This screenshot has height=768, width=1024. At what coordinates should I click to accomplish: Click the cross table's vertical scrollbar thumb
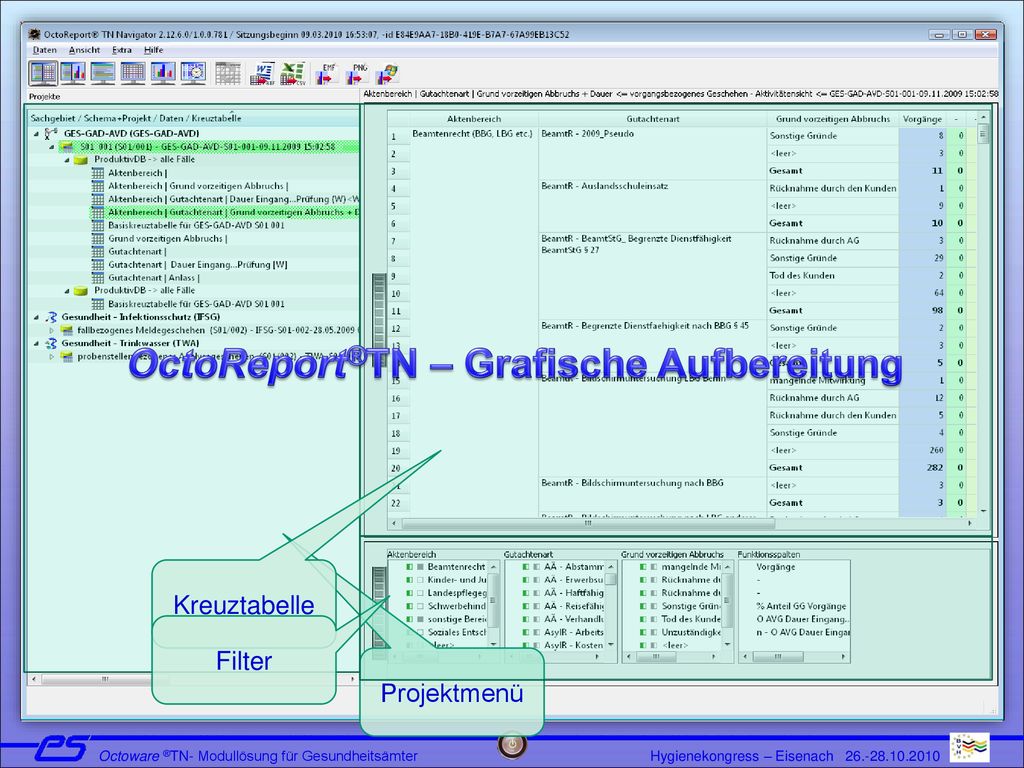tap(983, 134)
